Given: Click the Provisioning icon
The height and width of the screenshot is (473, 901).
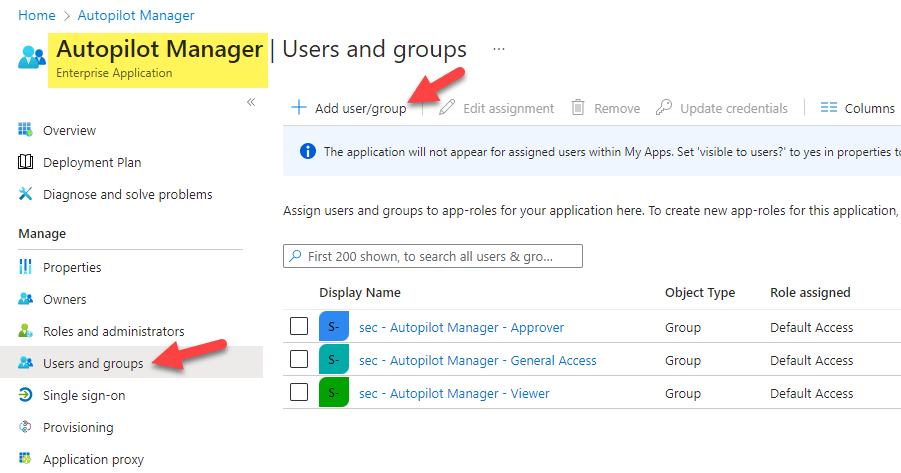Looking at the screenshot, I should coord(26,428).
